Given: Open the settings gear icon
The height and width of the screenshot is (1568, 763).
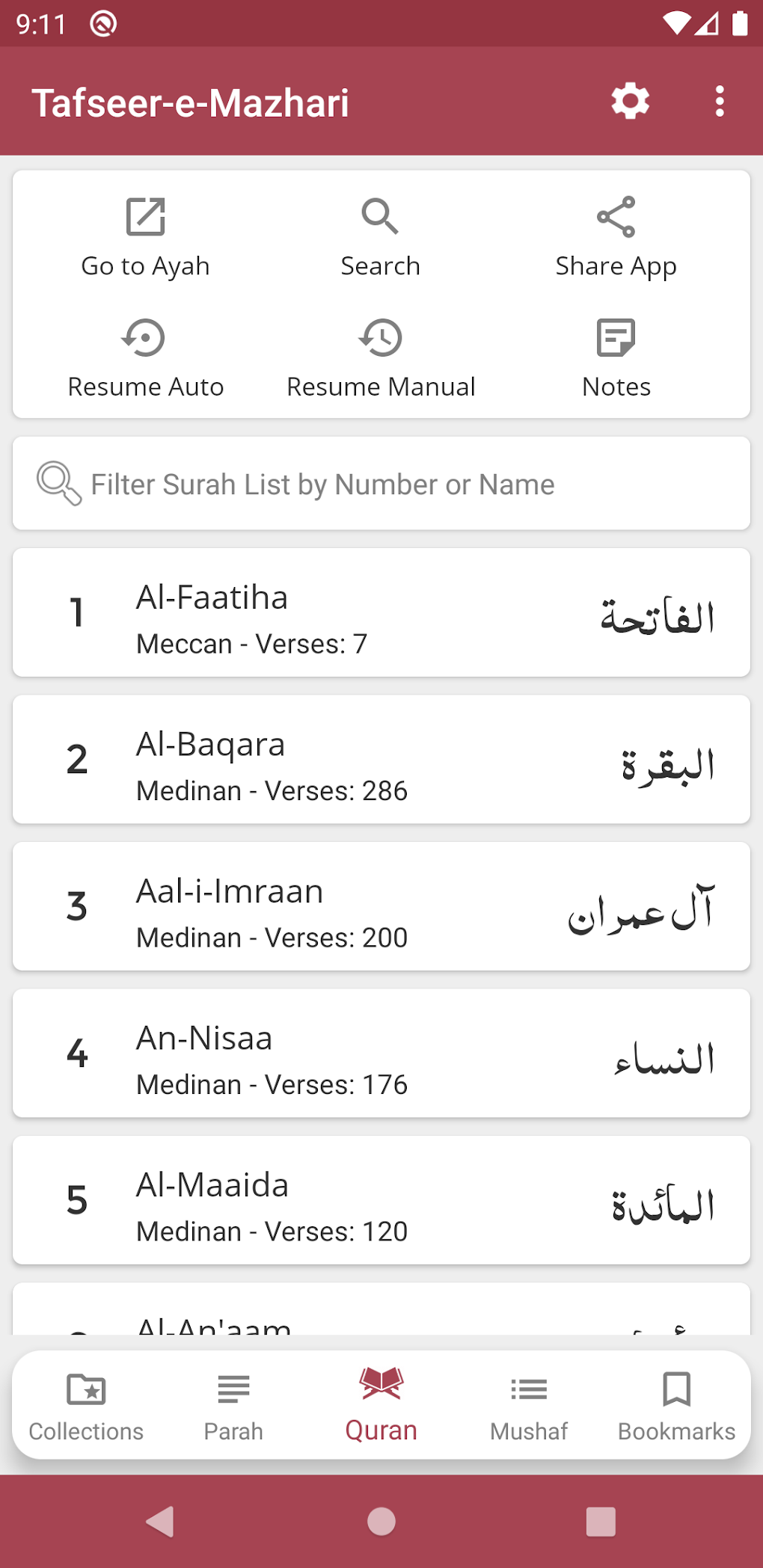Looking at the screenshot, I should (x=630, y=101).
